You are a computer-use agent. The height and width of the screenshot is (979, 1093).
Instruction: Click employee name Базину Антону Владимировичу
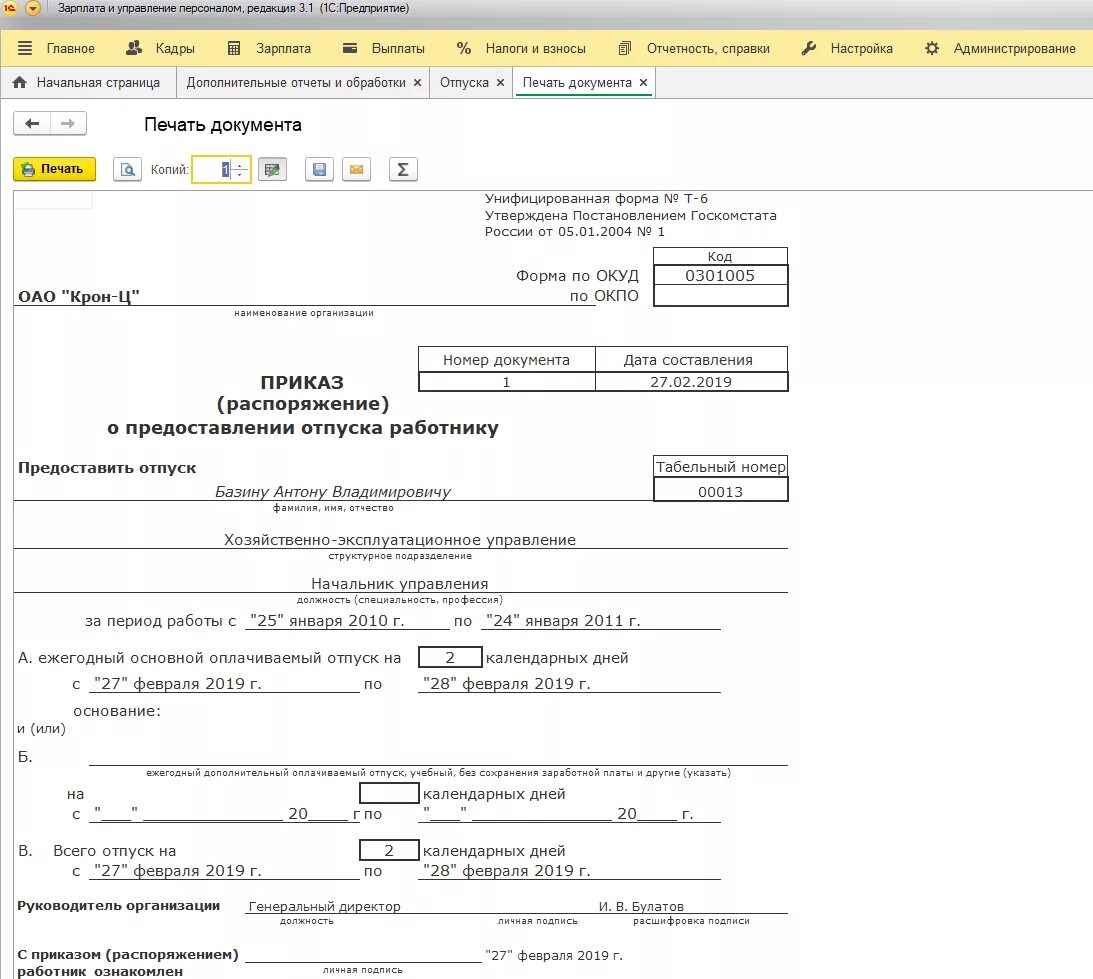(x=333, y=492)
